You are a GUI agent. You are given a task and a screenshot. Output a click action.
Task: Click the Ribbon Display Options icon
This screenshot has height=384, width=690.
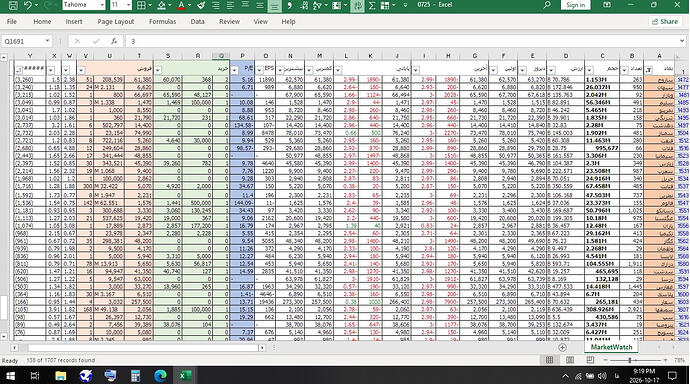click(607, 5)
